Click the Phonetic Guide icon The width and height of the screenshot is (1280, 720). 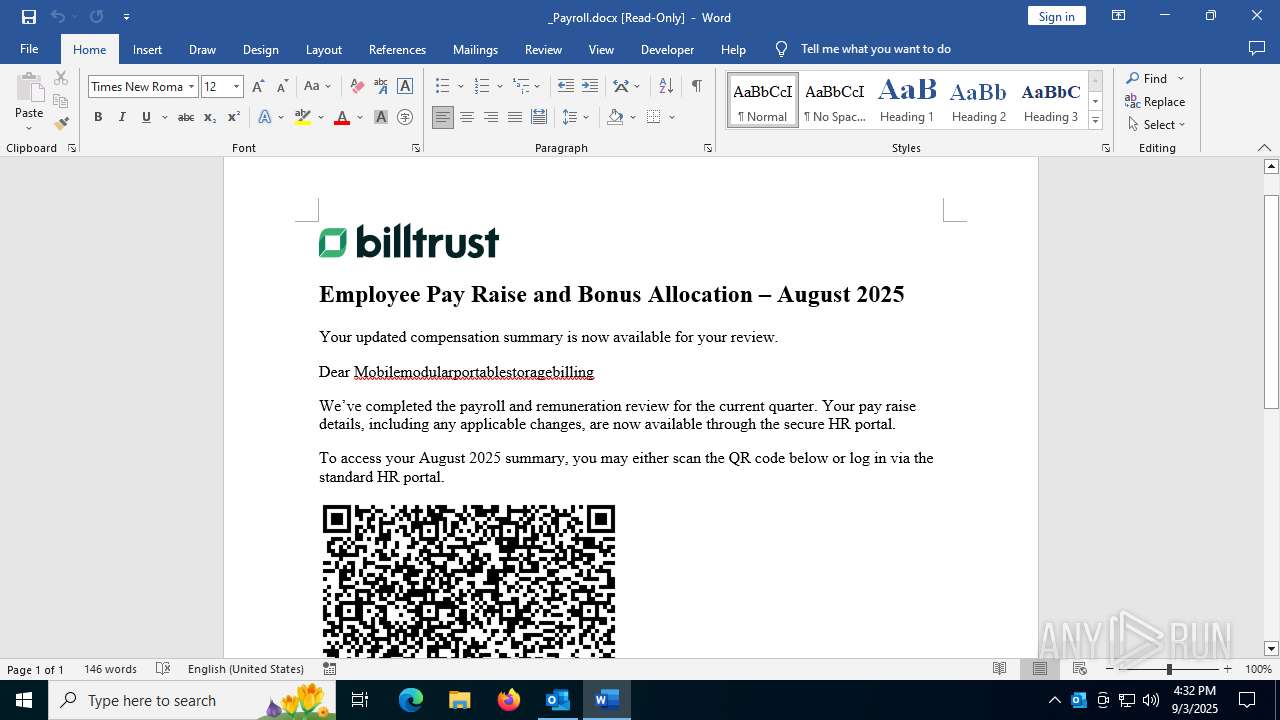pos(381,87)
